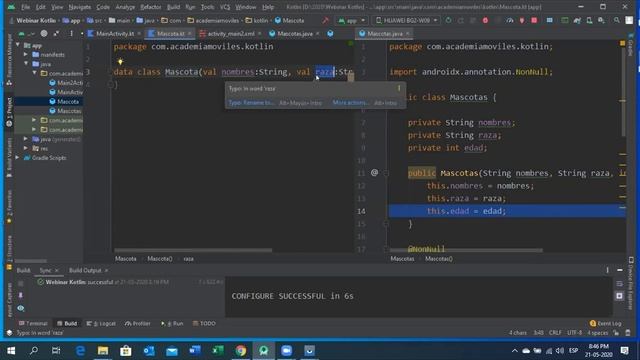Open the HUAWEI BG2-W09 device dropdown
Screen dimensions: 640x360
(407, 20)
